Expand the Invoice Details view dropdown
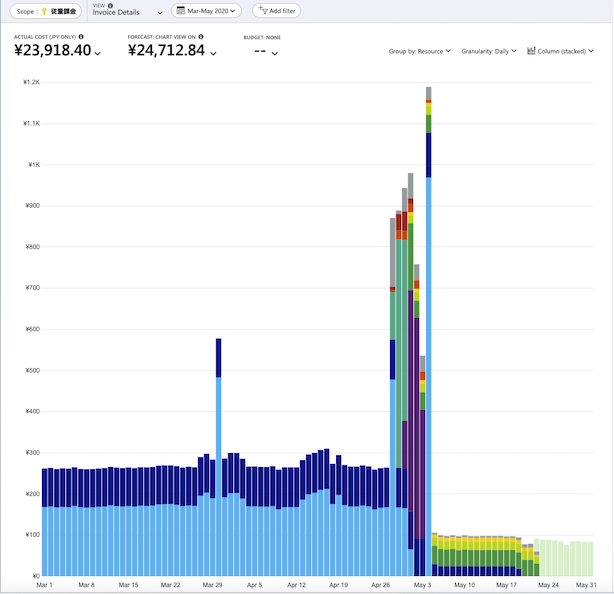 pos(160,13)
